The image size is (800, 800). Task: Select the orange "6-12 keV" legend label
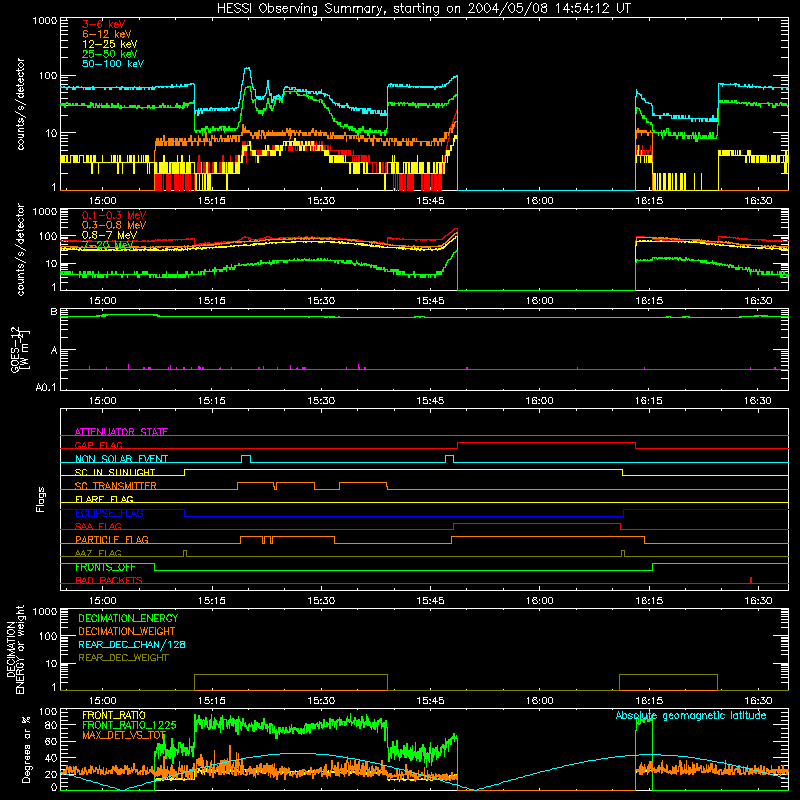[x=107, y=34]
